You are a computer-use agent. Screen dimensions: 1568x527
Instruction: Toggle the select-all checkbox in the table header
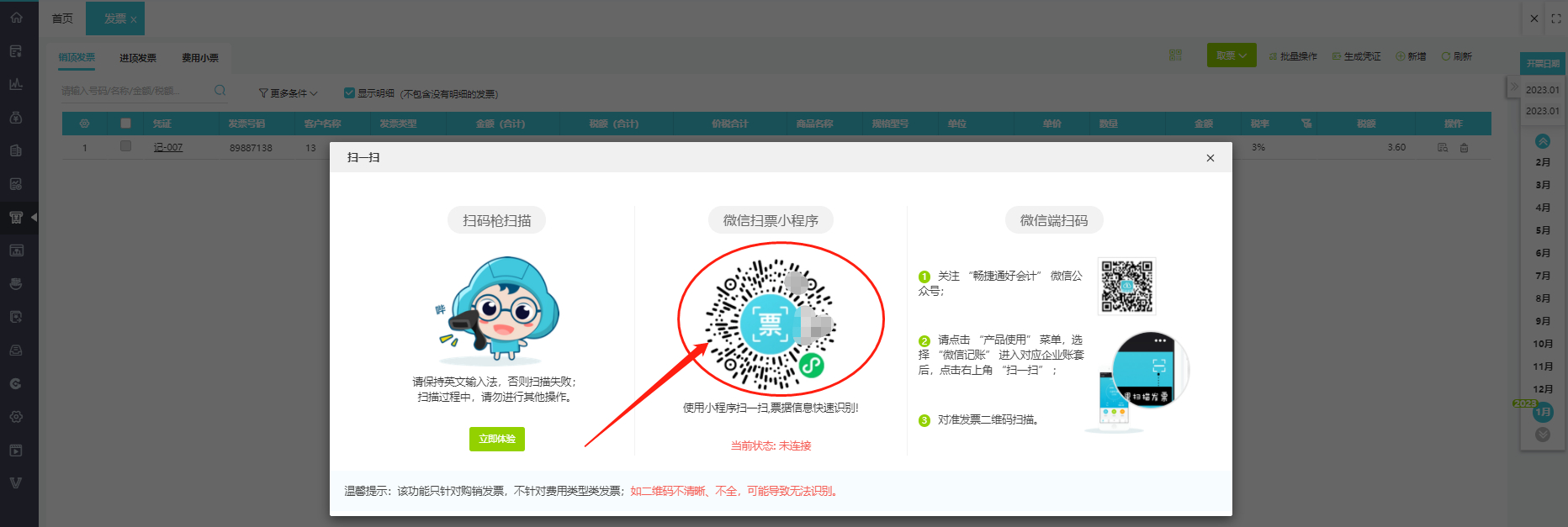125,123
